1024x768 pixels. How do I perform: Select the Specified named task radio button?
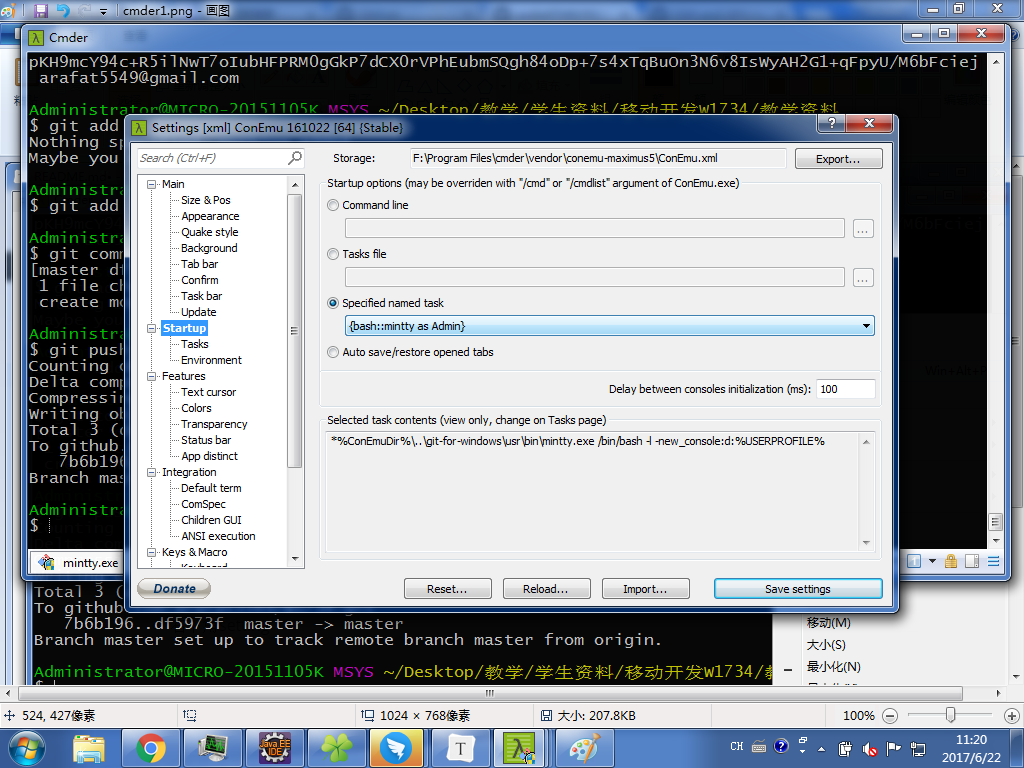(333, 303)
